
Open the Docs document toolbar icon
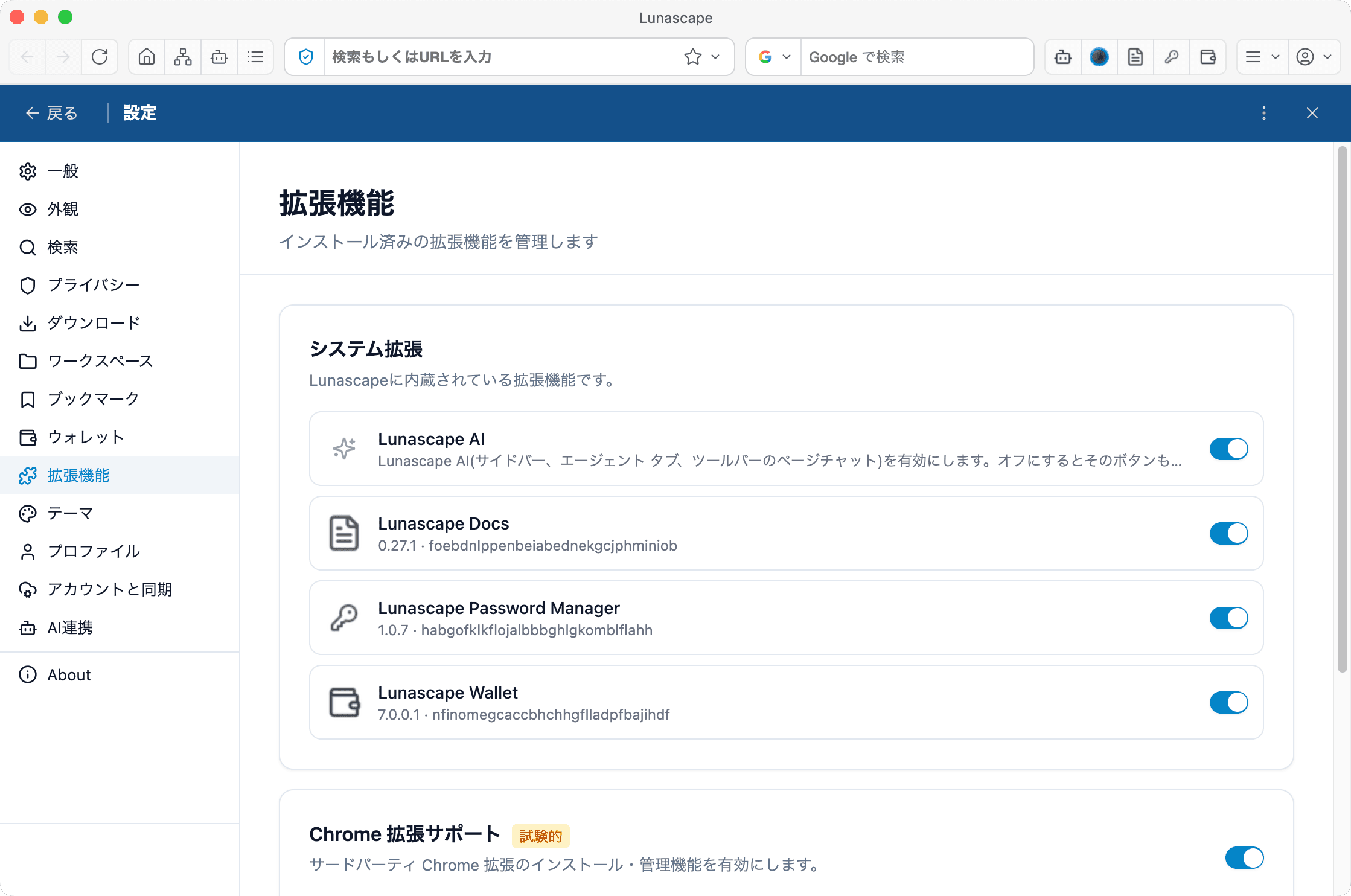[1135, 57]
